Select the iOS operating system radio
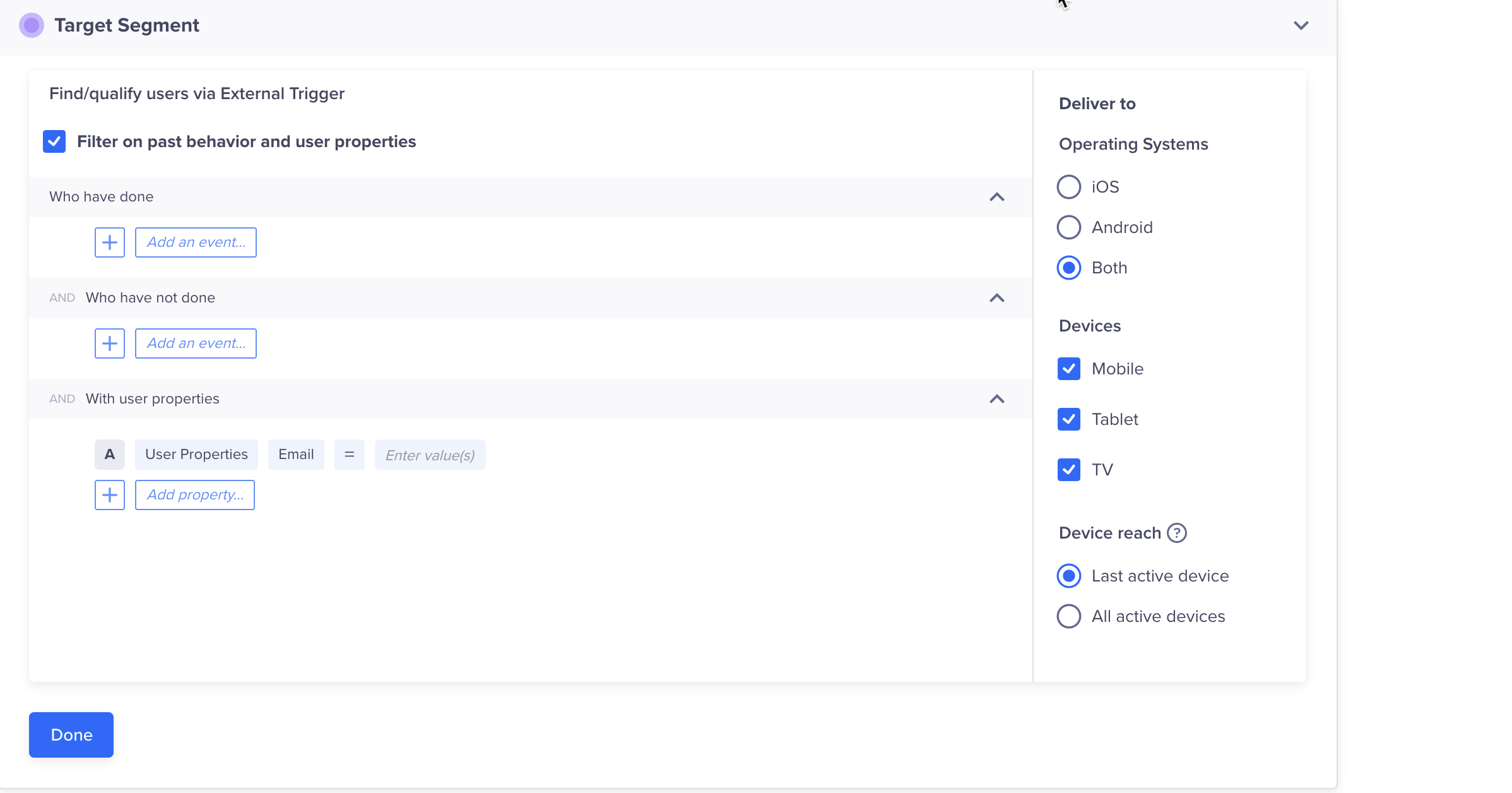Screen dimensions: 1512x793 point(1069,187)
